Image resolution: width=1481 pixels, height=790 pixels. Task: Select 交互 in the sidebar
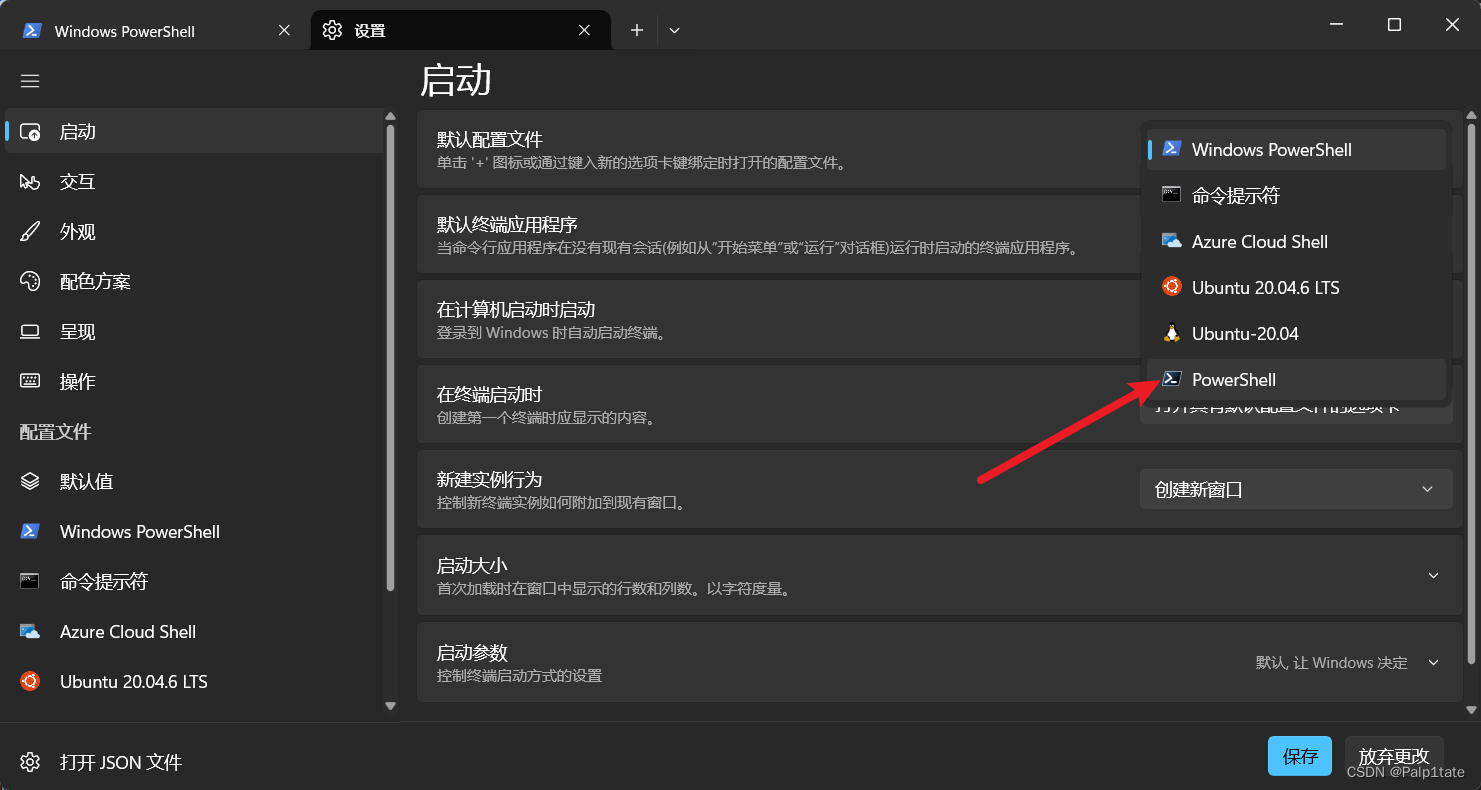pyautogui.click(x=194, y=181)
